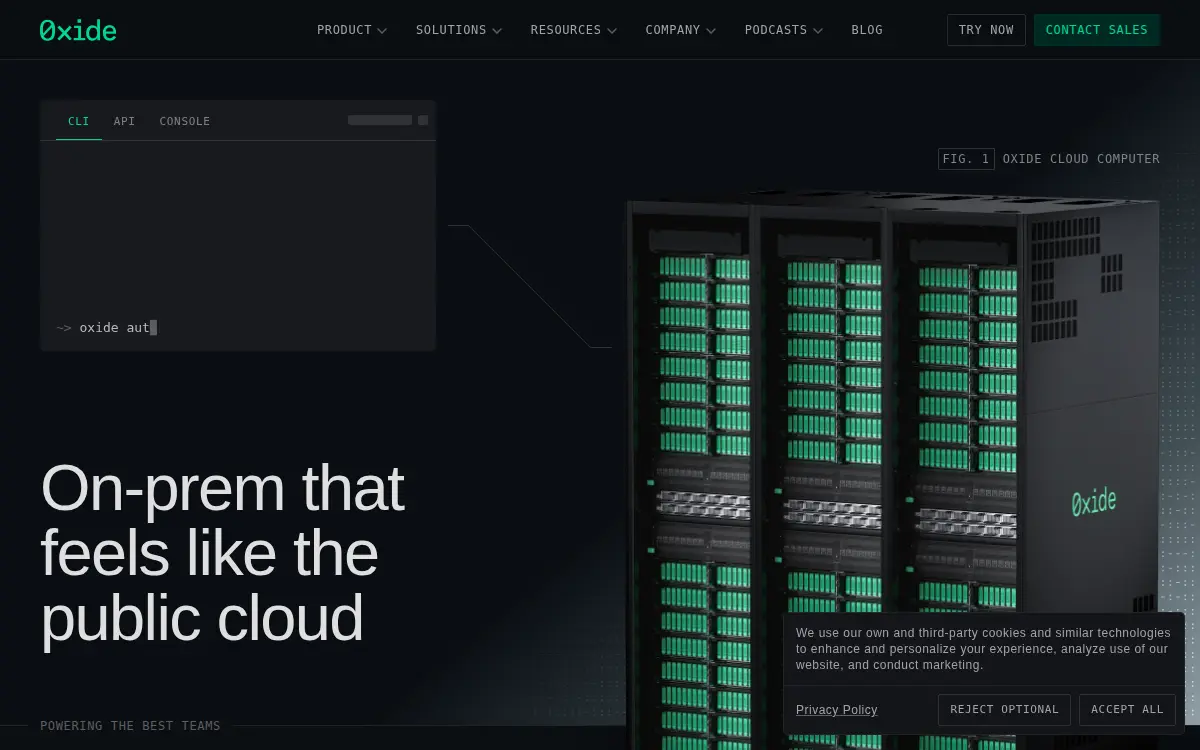This screenshot has height=750, width=1200.
Task: Open the Company menu
Action: [681, 30]
